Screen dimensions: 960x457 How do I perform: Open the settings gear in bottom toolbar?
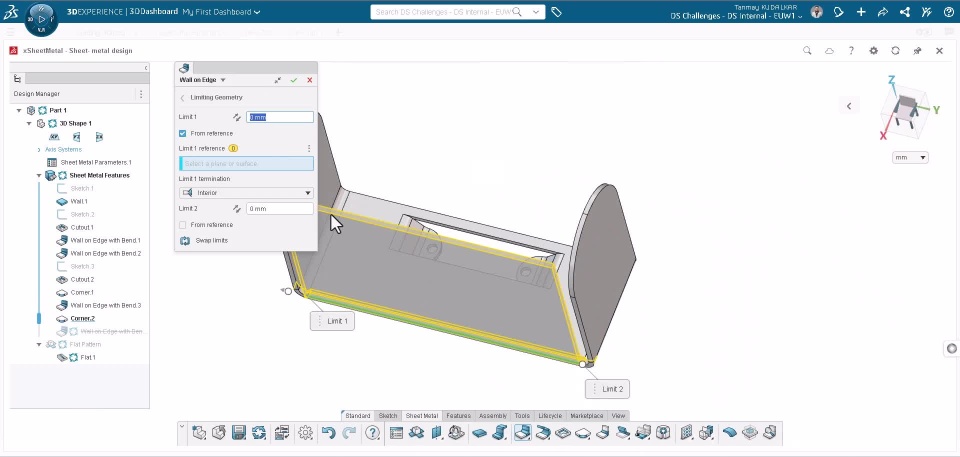(306, 432)
